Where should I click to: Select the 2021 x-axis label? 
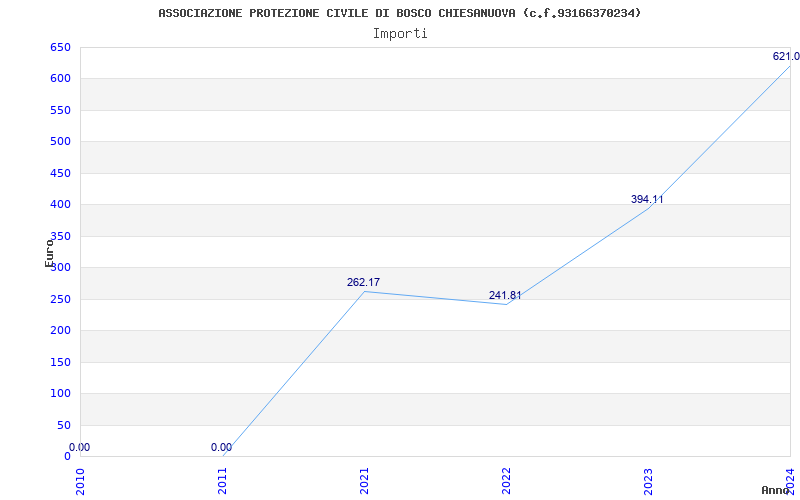coord(364,481)
